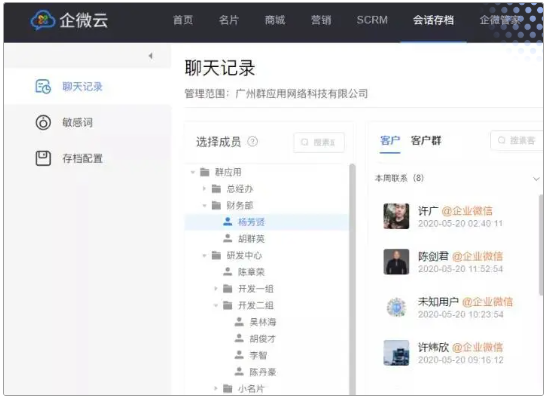Collapse the sidebar with the left arrow
Image resolution: width=548 pixels, height=399 pixels.
point(151,56)
